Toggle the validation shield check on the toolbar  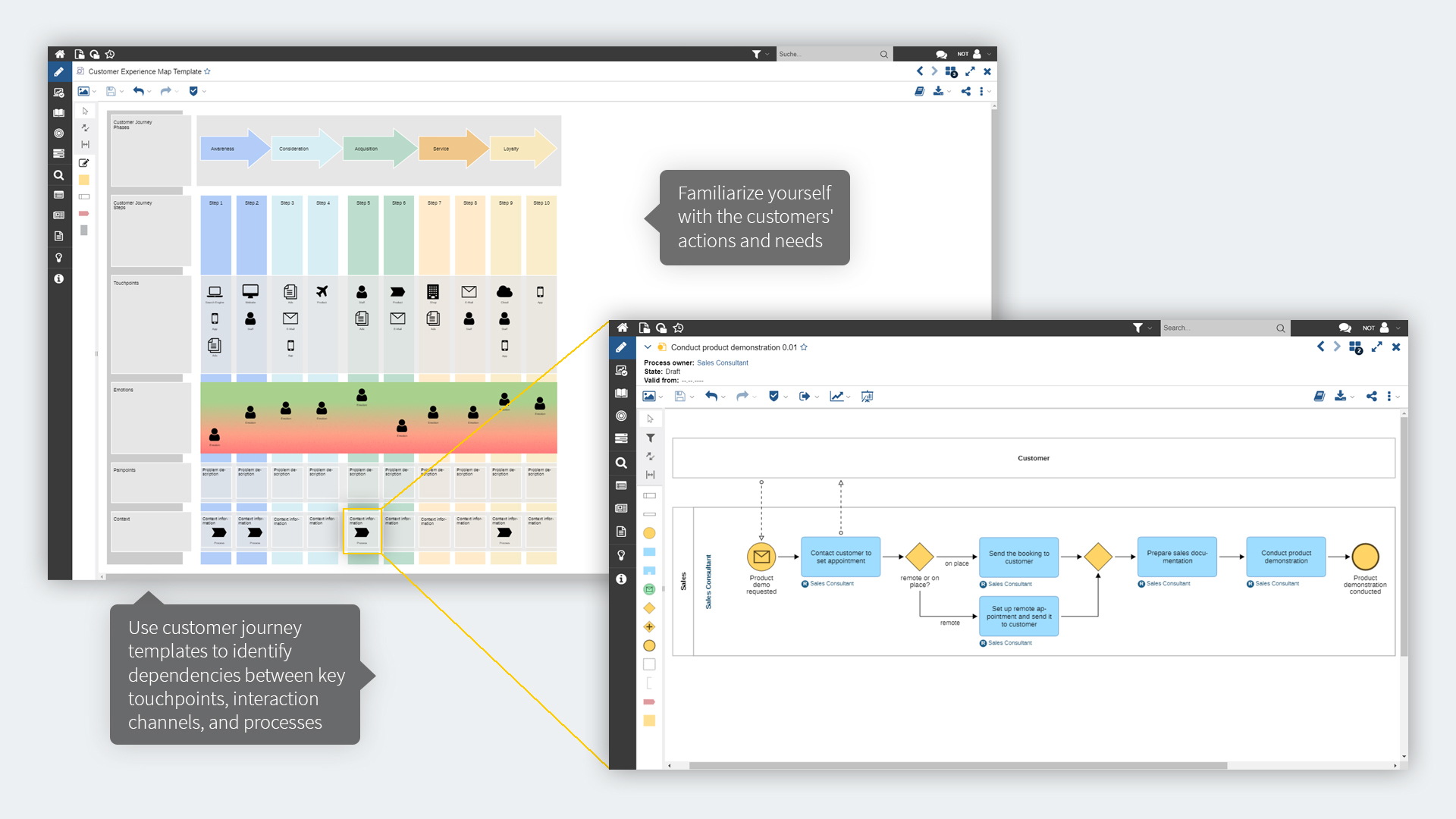pyautogui.click(x=774, y=396)
